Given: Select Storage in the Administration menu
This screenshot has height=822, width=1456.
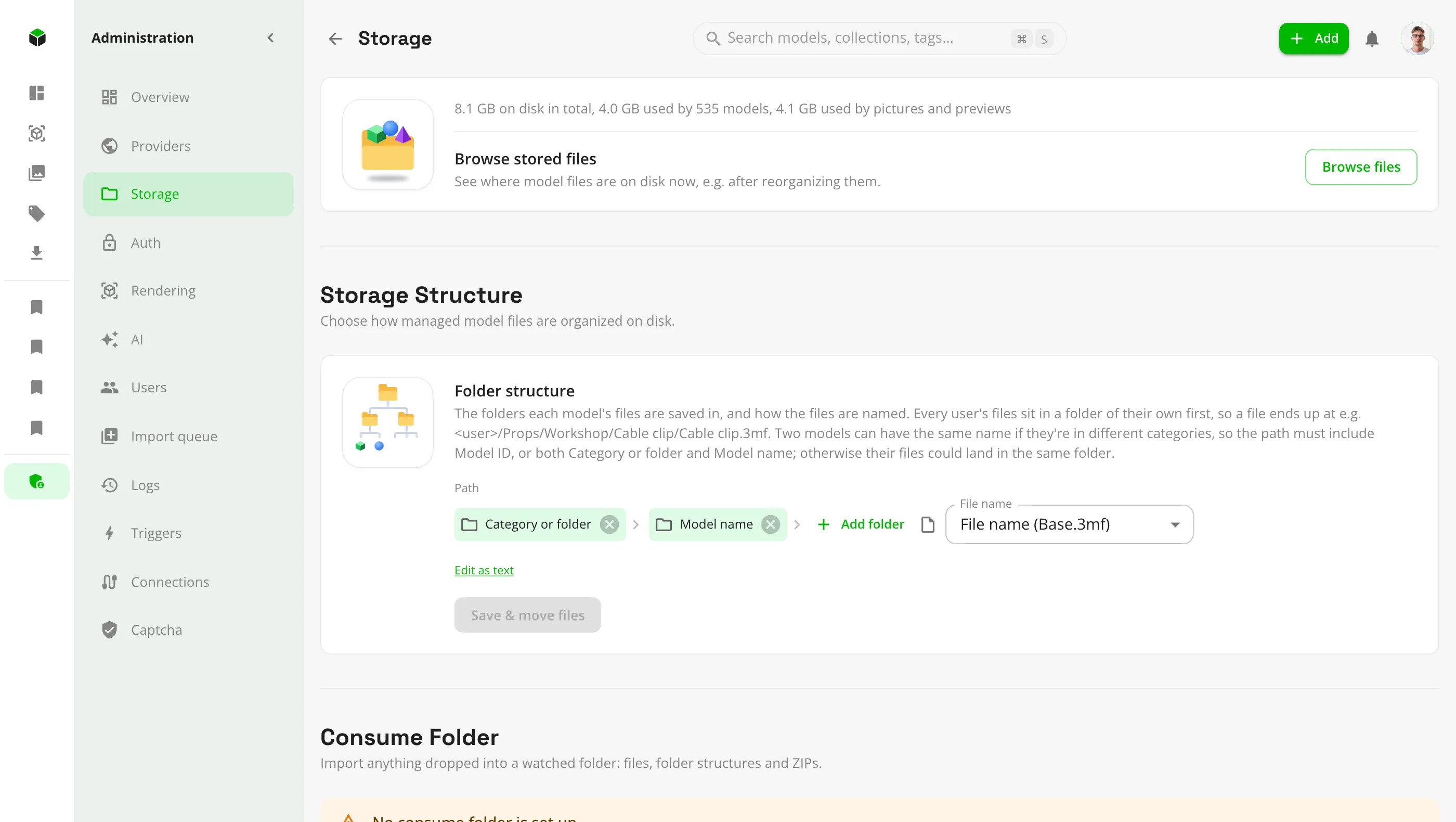Looking at the screenshot, I should point(189,194).
